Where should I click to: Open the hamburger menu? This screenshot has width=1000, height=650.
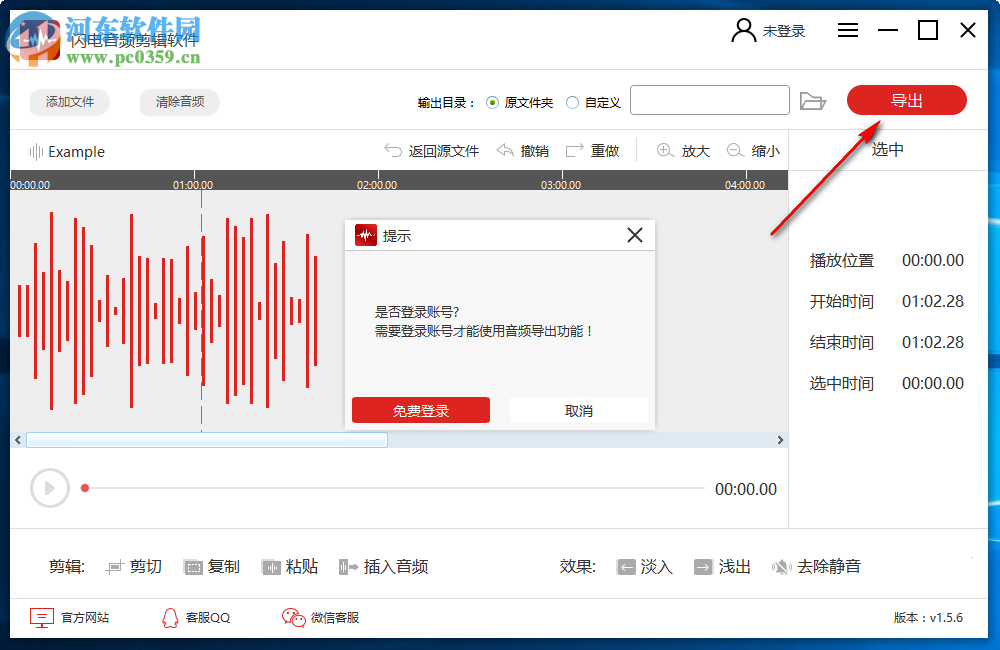tap(847, 30)
